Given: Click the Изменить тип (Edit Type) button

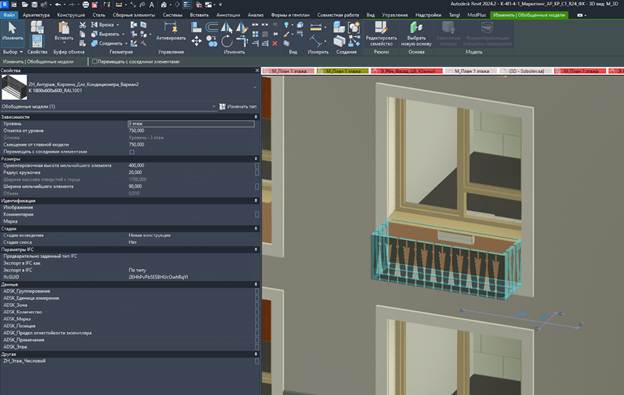Looking at the screenshot, I should [238, 107].
